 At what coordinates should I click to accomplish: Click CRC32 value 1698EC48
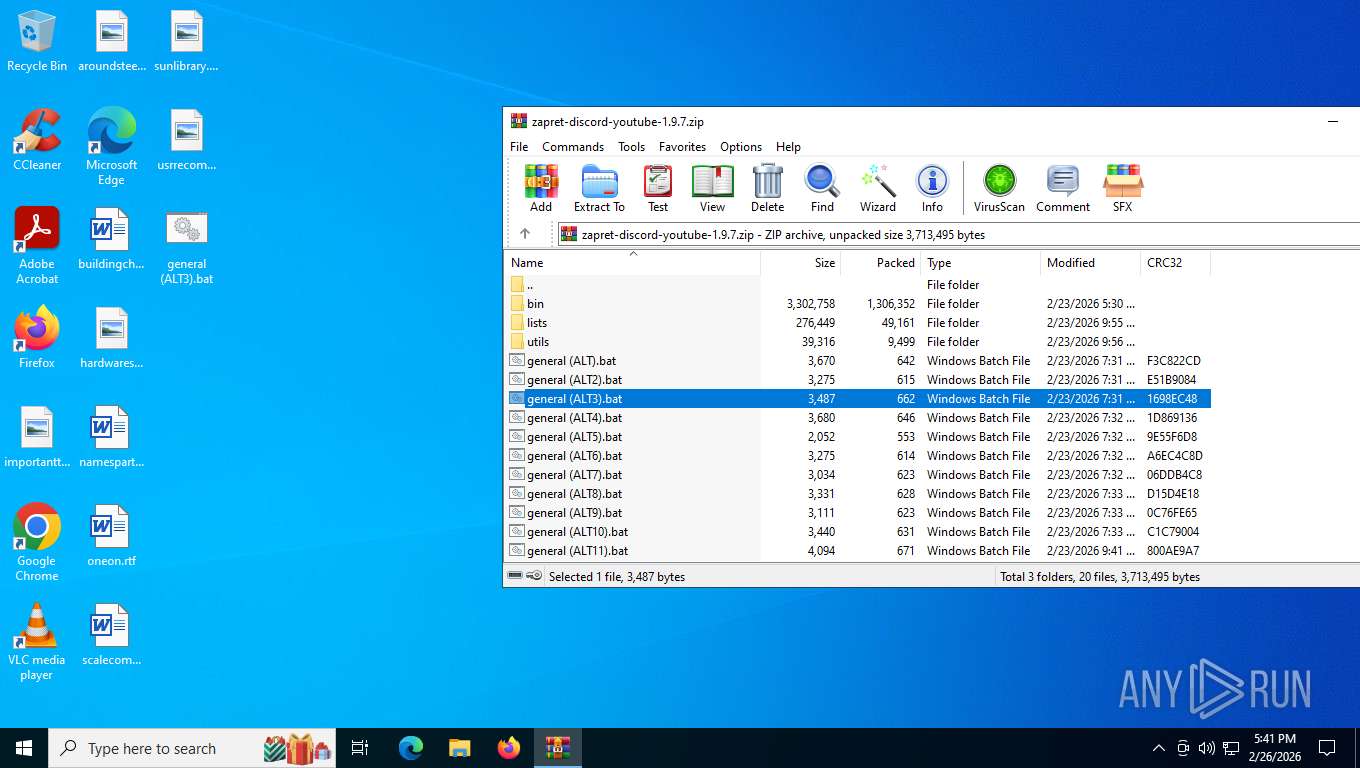click(x=1172, y=399)
